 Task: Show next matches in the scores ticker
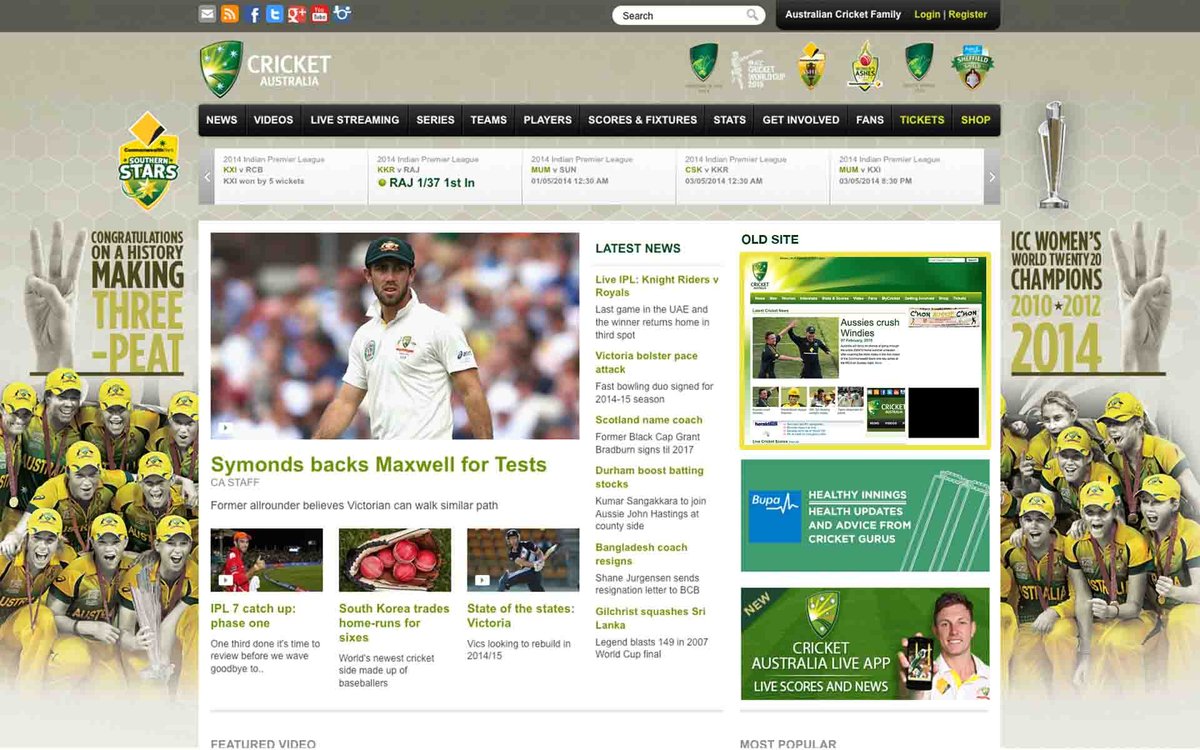[x=992, y=177]
